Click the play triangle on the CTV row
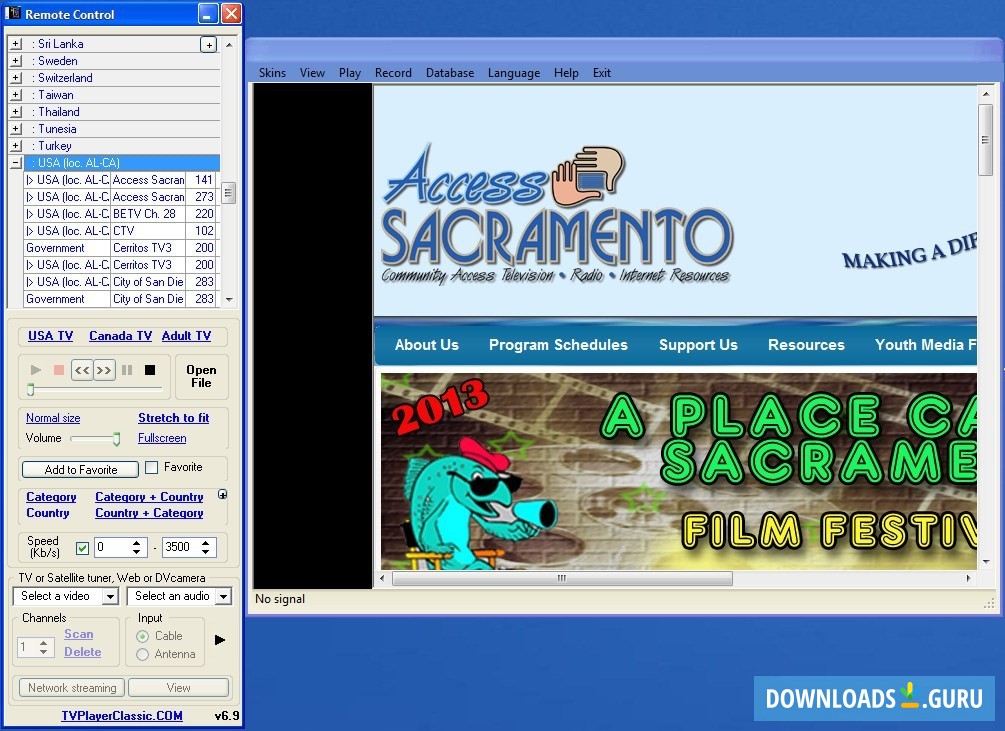This screenshot has width=1005, height=731. 29,231
